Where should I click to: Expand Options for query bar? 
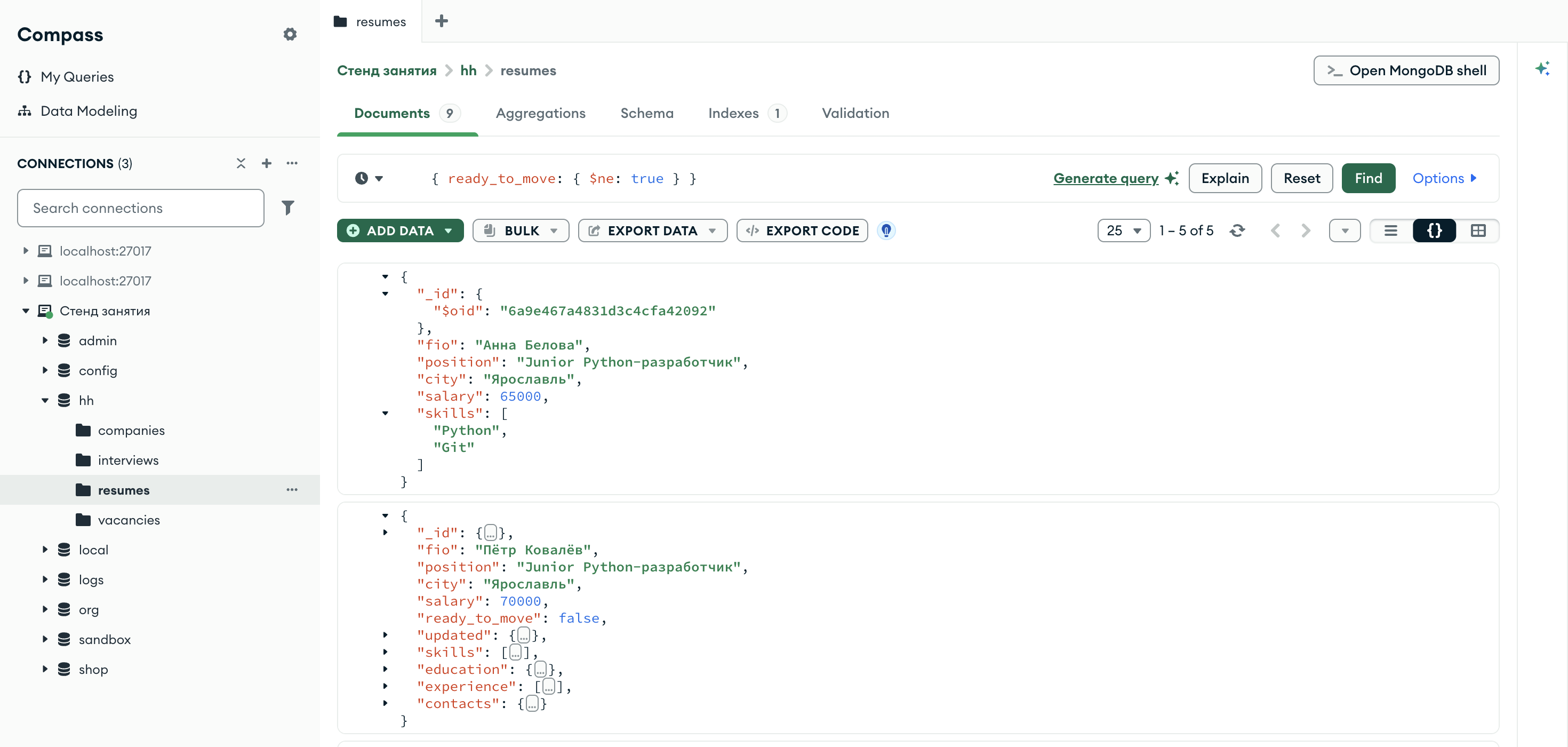pos(1444,178)
